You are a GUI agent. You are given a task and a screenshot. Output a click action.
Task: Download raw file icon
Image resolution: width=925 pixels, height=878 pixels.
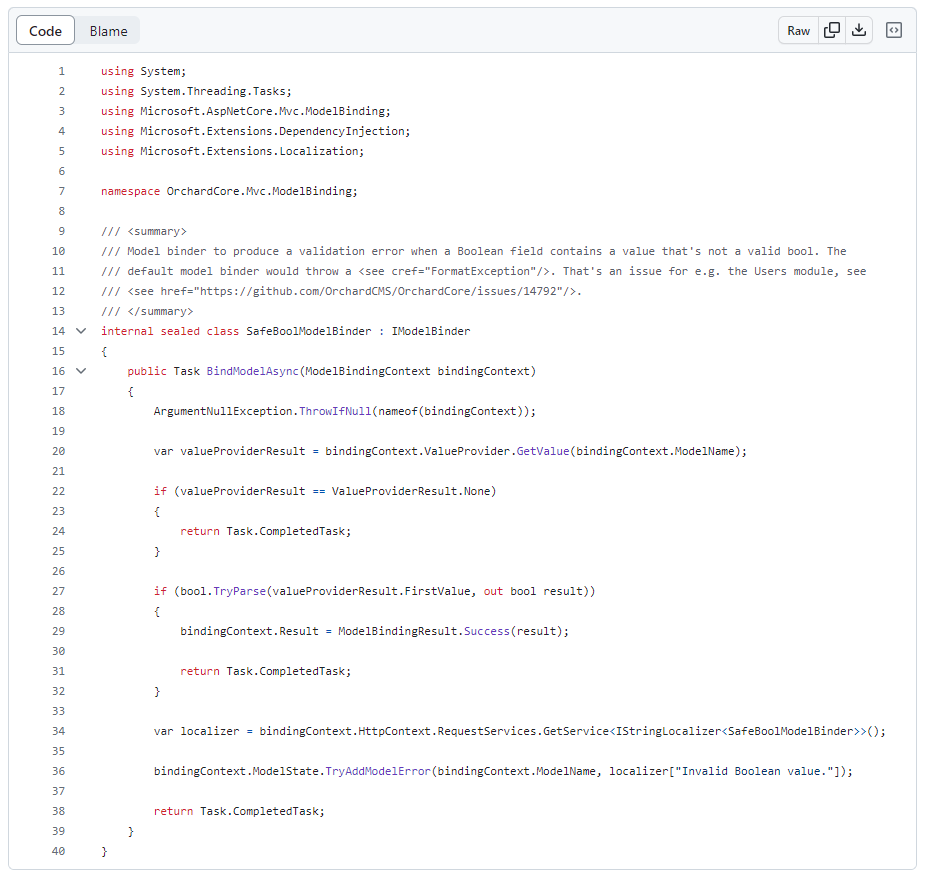pos(859,31)
